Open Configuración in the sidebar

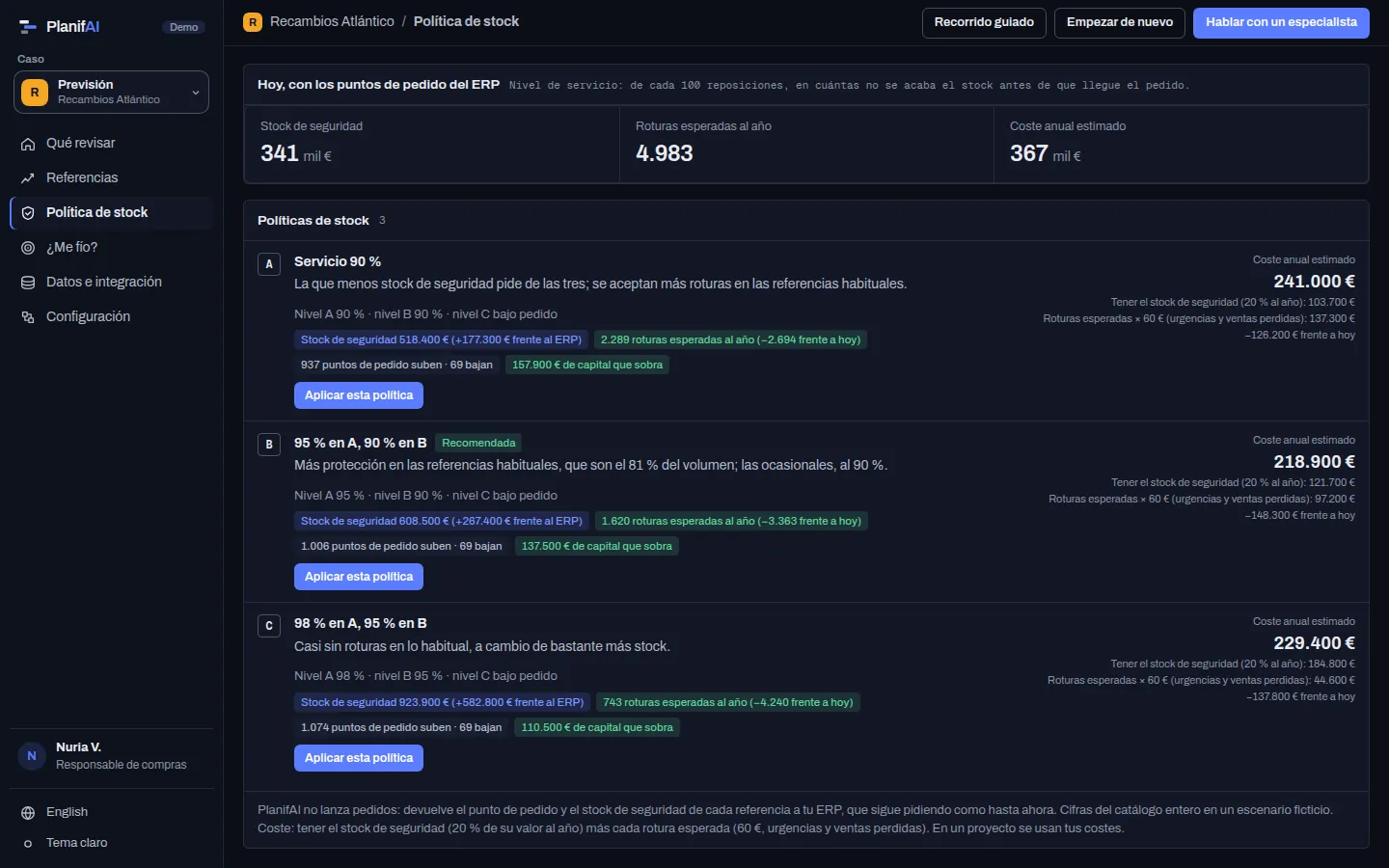tap(111, 316)
